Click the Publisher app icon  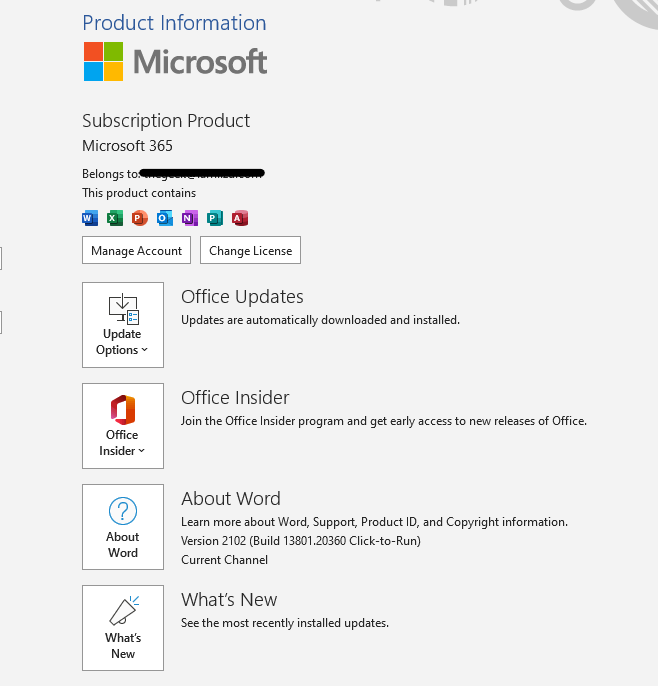(x=215, y=218)
